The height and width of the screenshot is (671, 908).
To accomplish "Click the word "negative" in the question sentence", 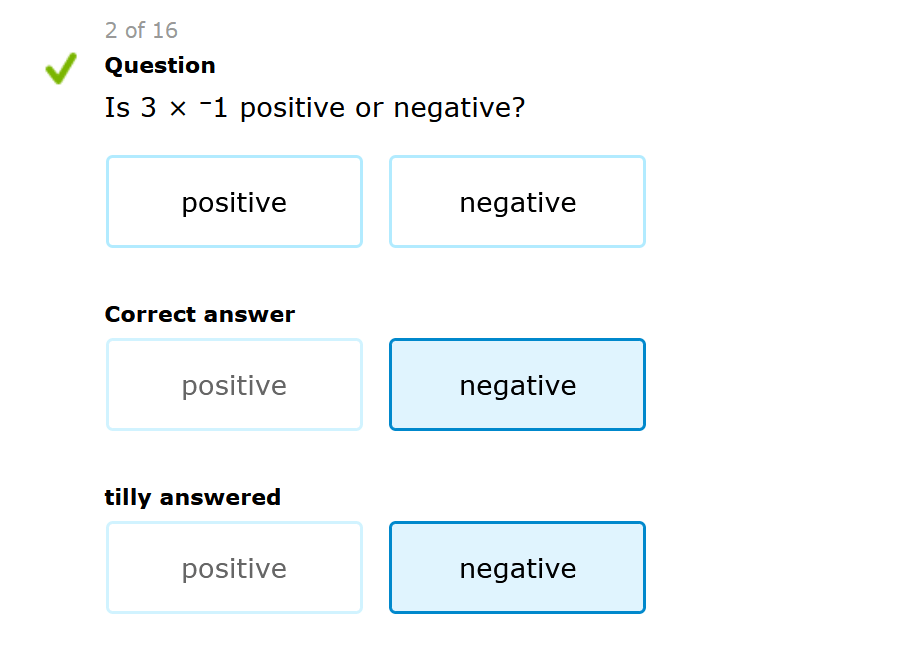I will click(x=452, y=108).
